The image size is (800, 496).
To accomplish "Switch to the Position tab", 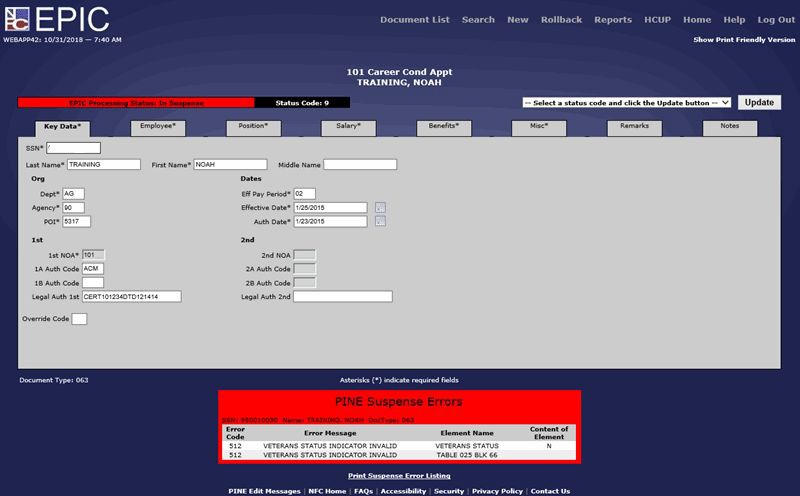I will click(253, 128).
